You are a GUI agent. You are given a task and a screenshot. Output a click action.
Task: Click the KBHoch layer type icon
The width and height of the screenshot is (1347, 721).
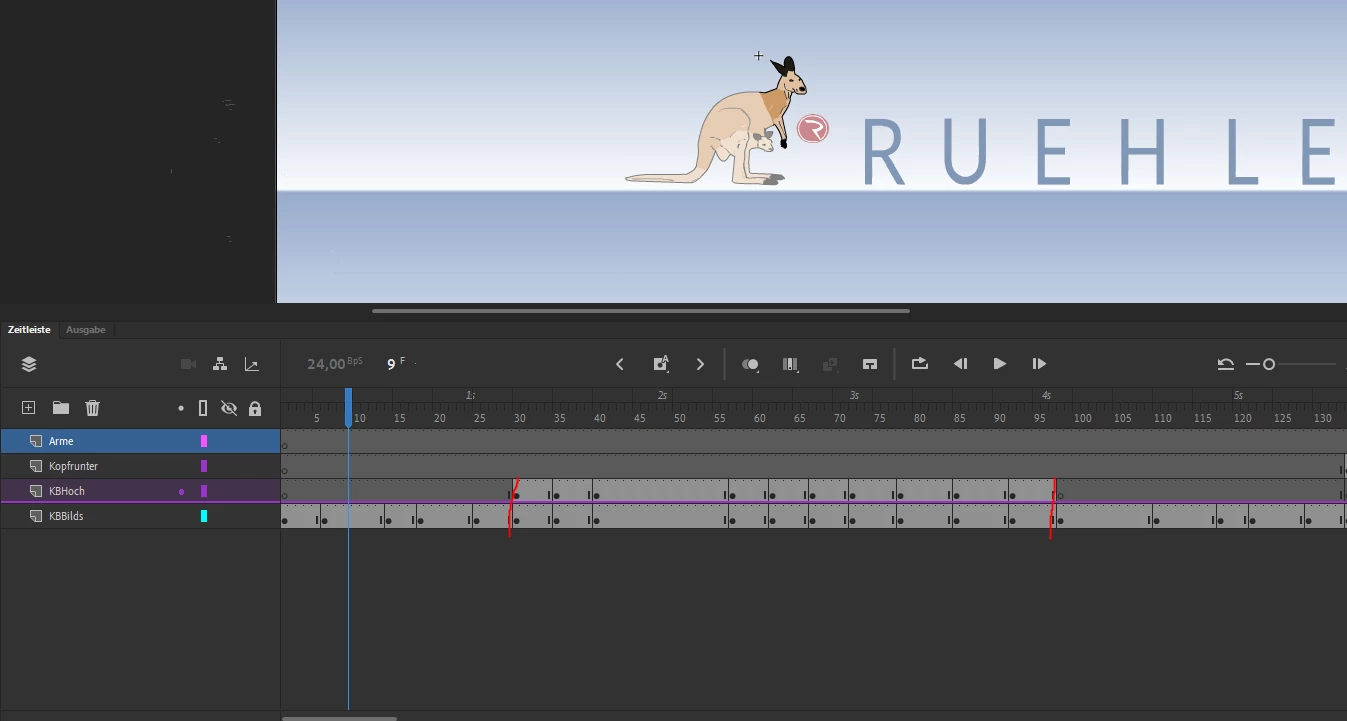pos(35,491)
